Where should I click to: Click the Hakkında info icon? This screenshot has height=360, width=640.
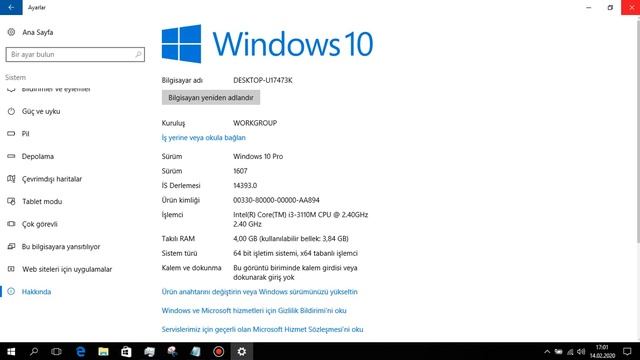click(x=11, y=291)
